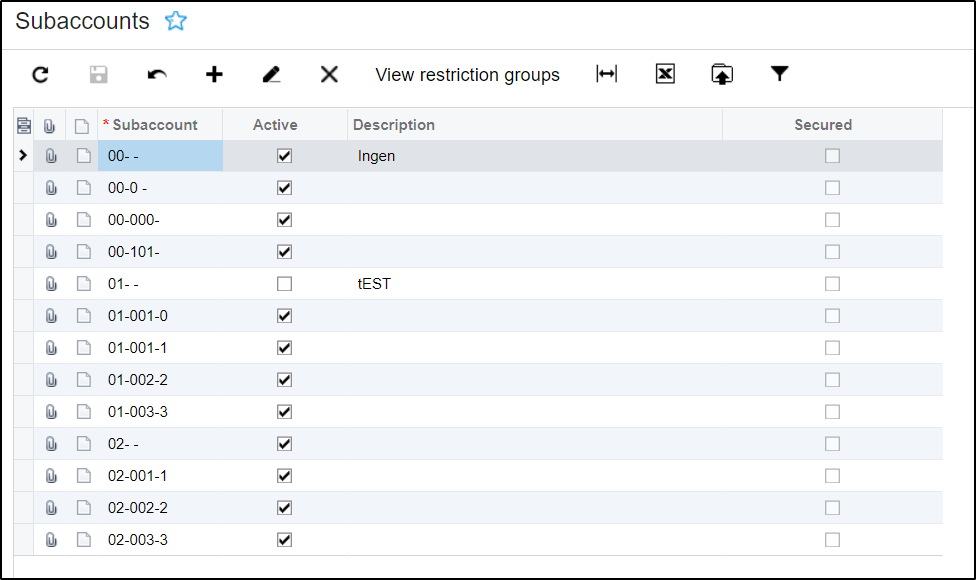Enable Active checkbox for subaccount 01- -
This screenshot has height=580, width=976.
pos(285,284)
